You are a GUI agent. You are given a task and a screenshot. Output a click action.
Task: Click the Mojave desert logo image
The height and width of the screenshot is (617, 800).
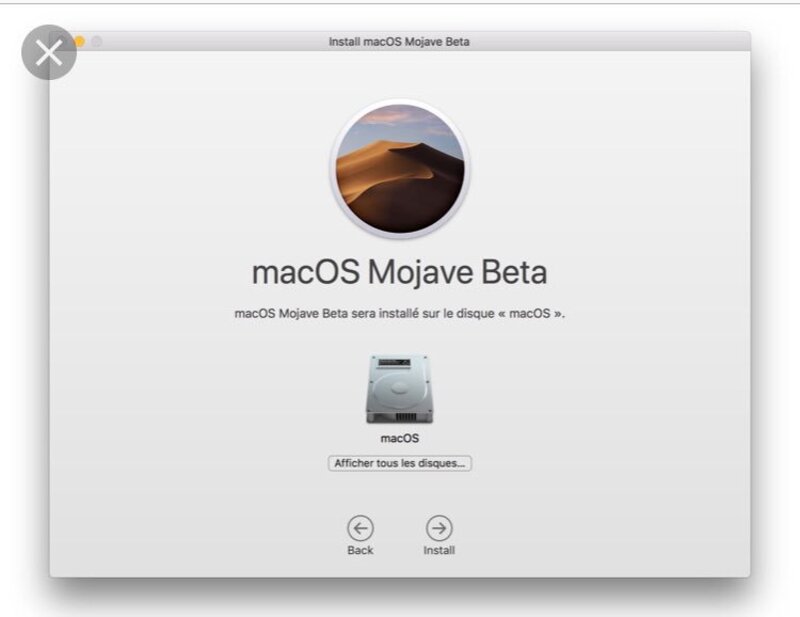point(399,169)
